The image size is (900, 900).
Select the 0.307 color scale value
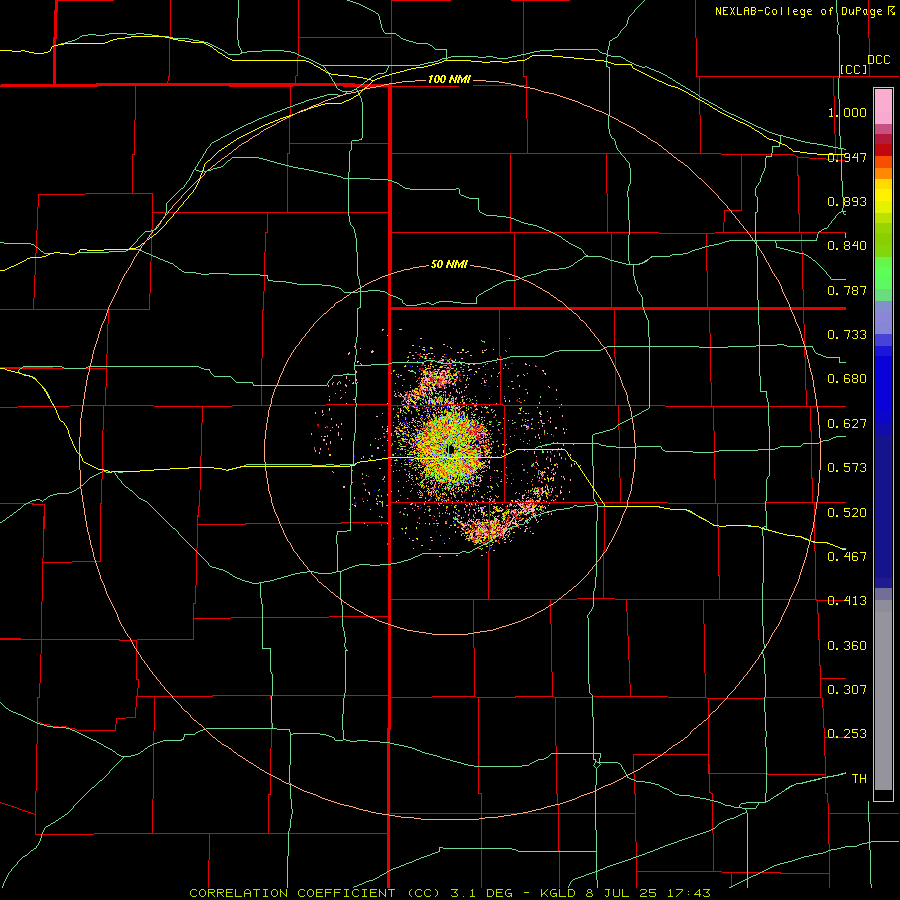(847, 689)
